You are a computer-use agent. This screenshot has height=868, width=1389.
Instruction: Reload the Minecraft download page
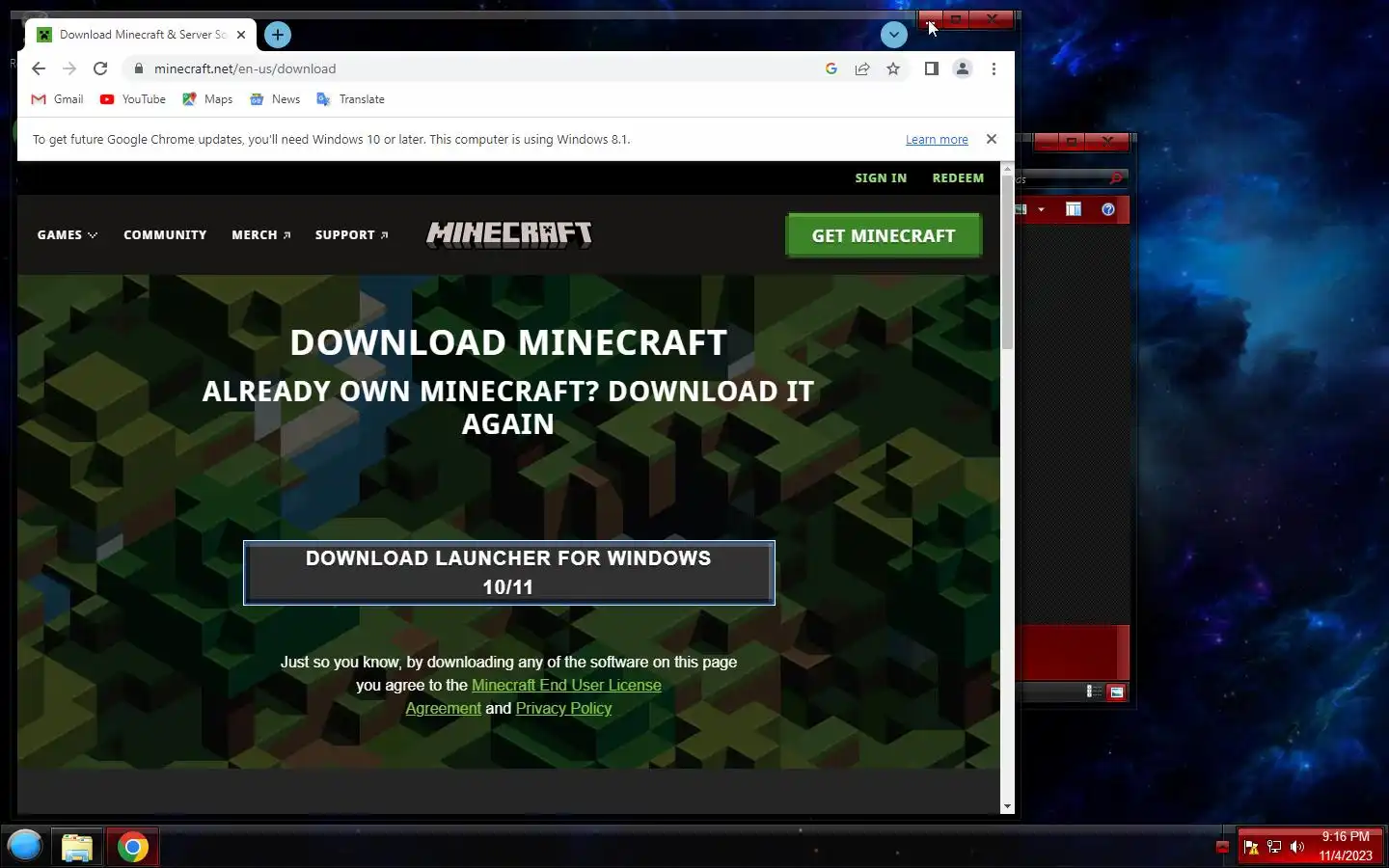coord(100,68)
